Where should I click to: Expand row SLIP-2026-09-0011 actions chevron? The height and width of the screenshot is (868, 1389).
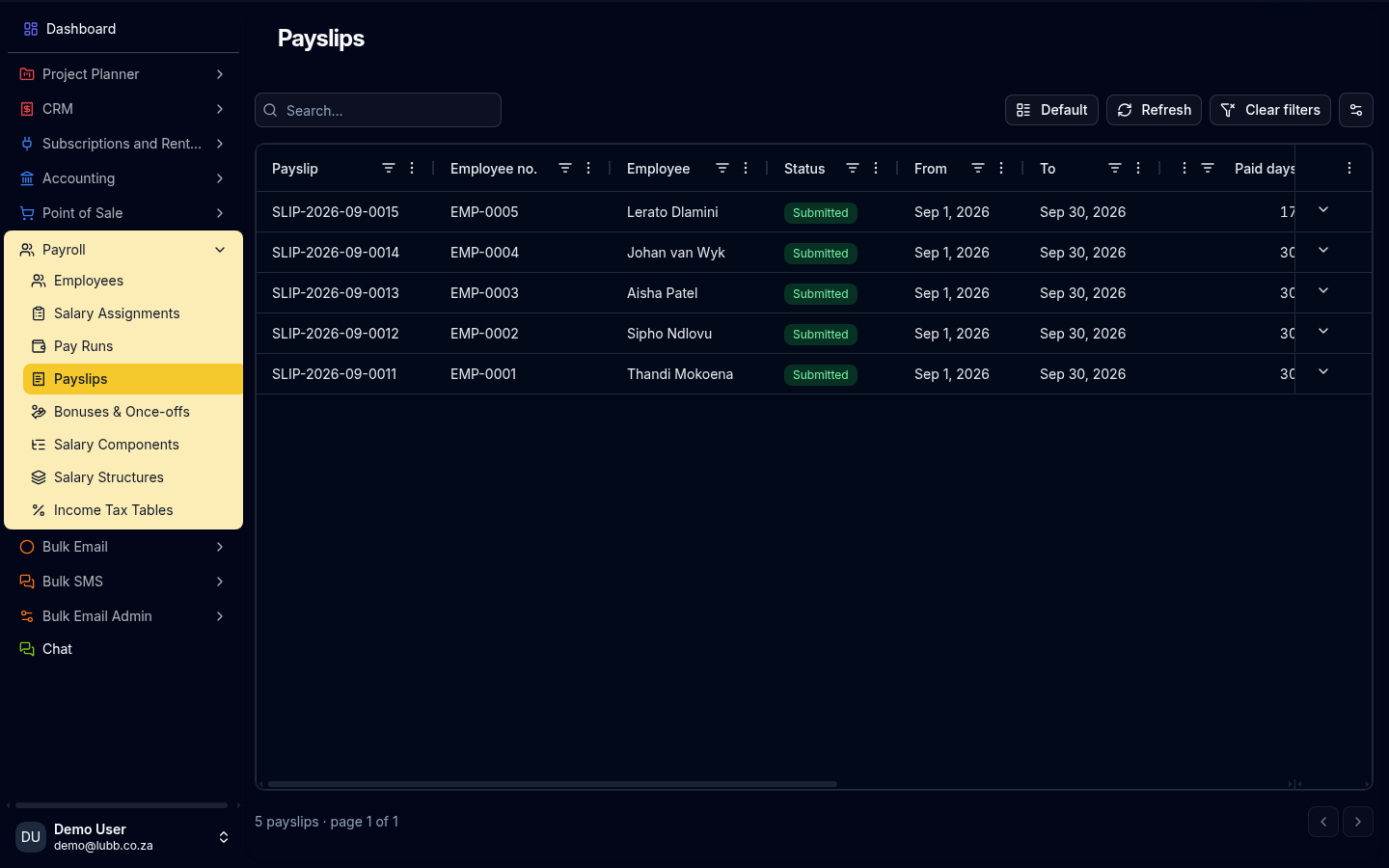click(1323, 371)
